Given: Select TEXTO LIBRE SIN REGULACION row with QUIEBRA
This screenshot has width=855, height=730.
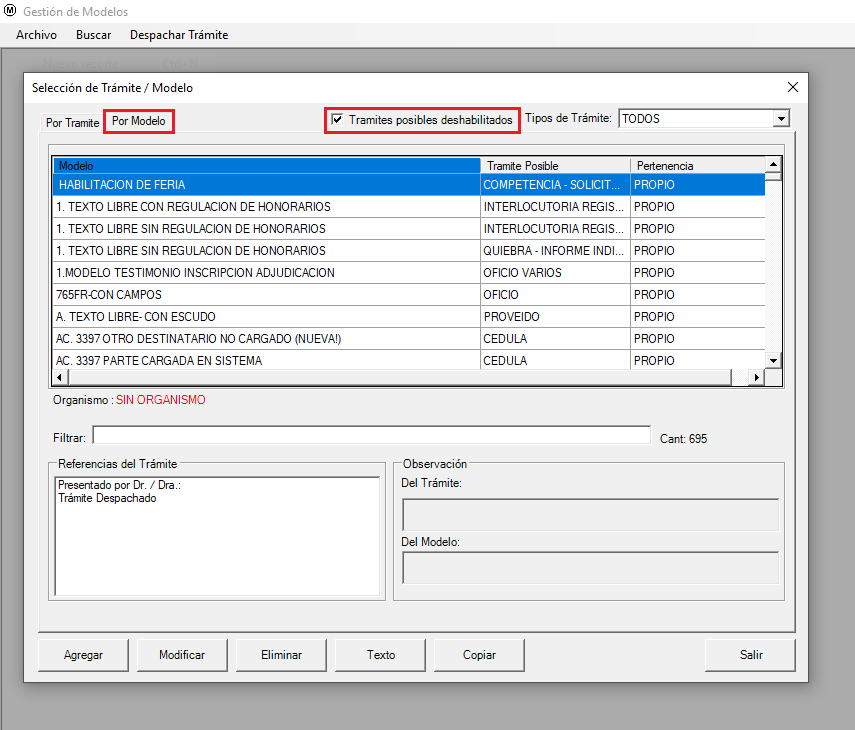Looking at the screenshot, I should (x=409, y=251).
